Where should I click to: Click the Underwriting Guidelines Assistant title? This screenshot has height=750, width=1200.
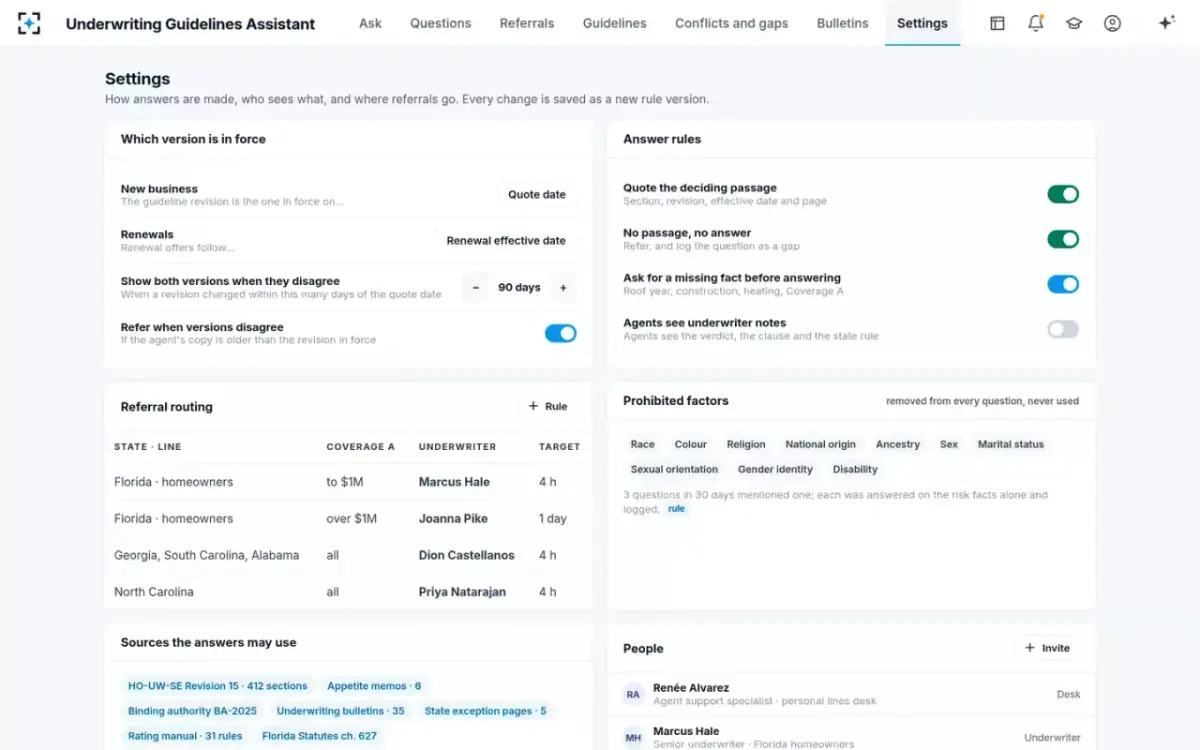(190, 23)
